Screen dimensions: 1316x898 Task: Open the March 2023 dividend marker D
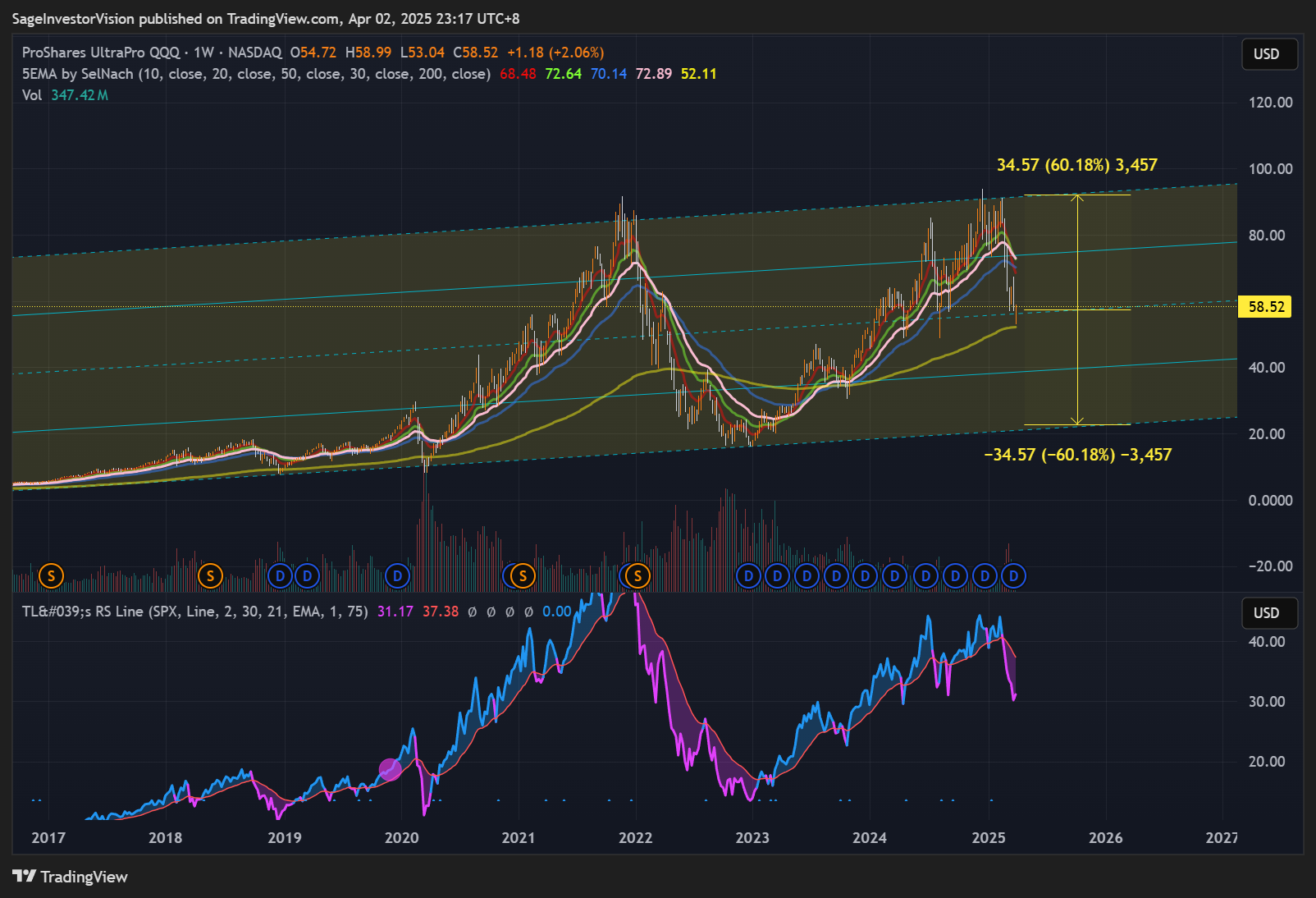(778, 576)
